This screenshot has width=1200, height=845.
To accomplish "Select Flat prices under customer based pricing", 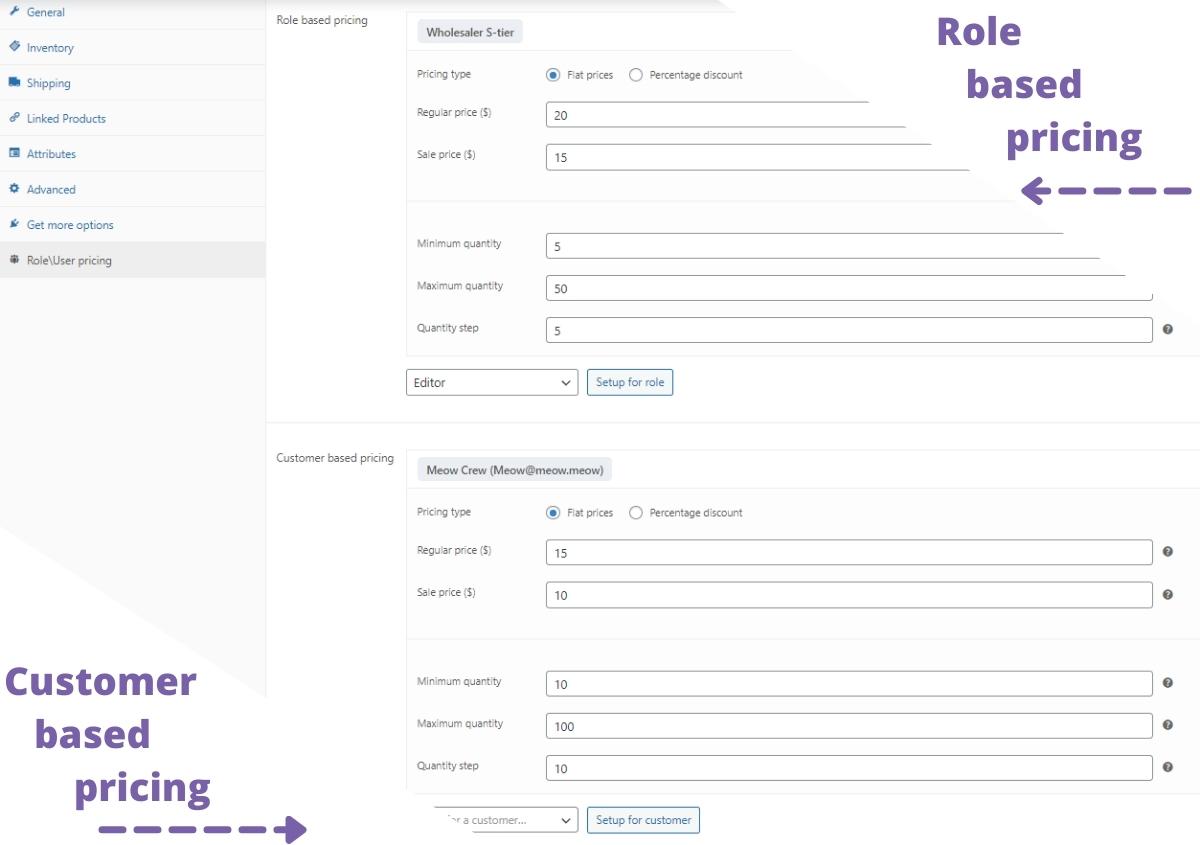I will pyautogui.click(x=553, y=512).
